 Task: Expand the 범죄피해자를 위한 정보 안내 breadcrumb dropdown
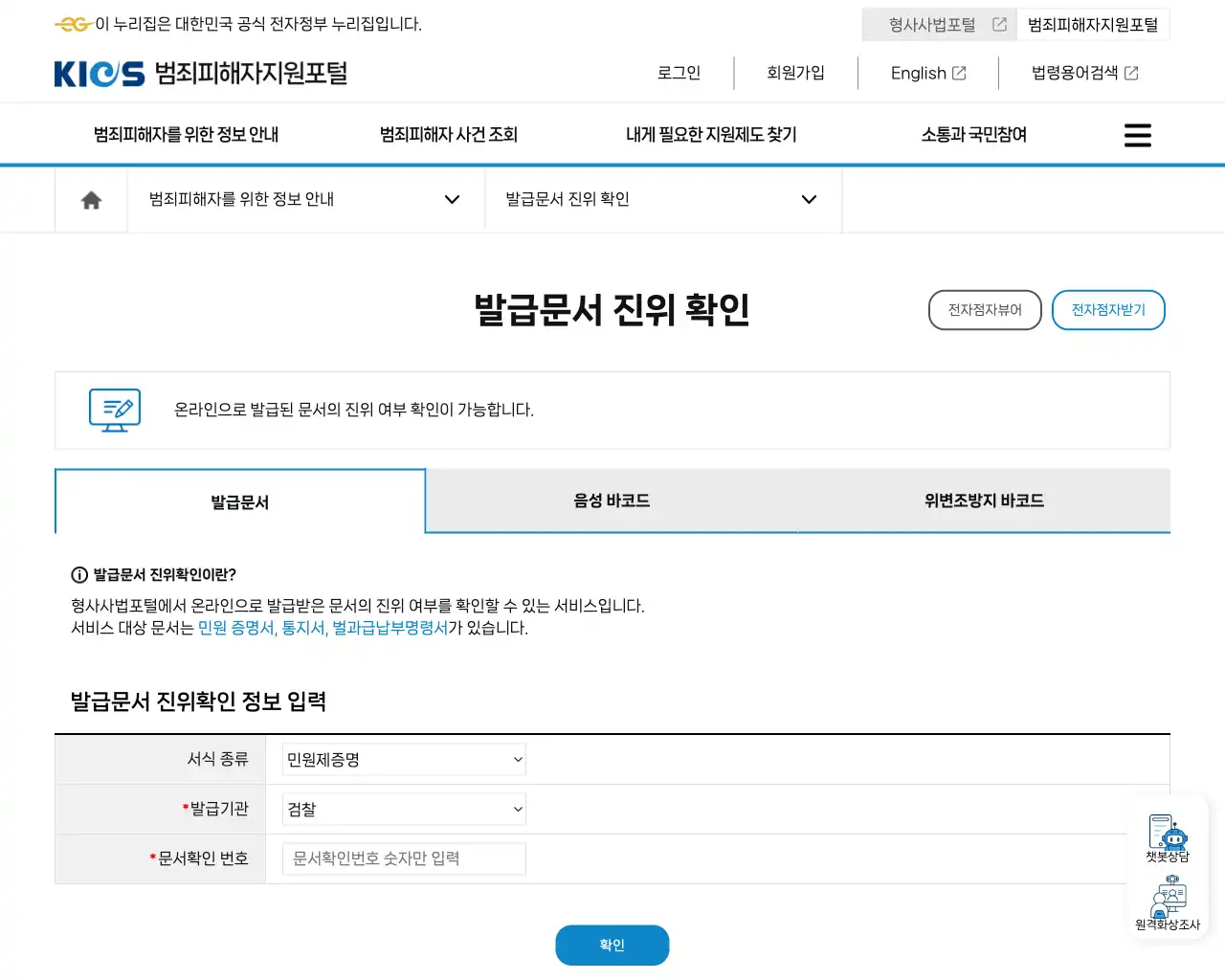(x=306, y=200)
